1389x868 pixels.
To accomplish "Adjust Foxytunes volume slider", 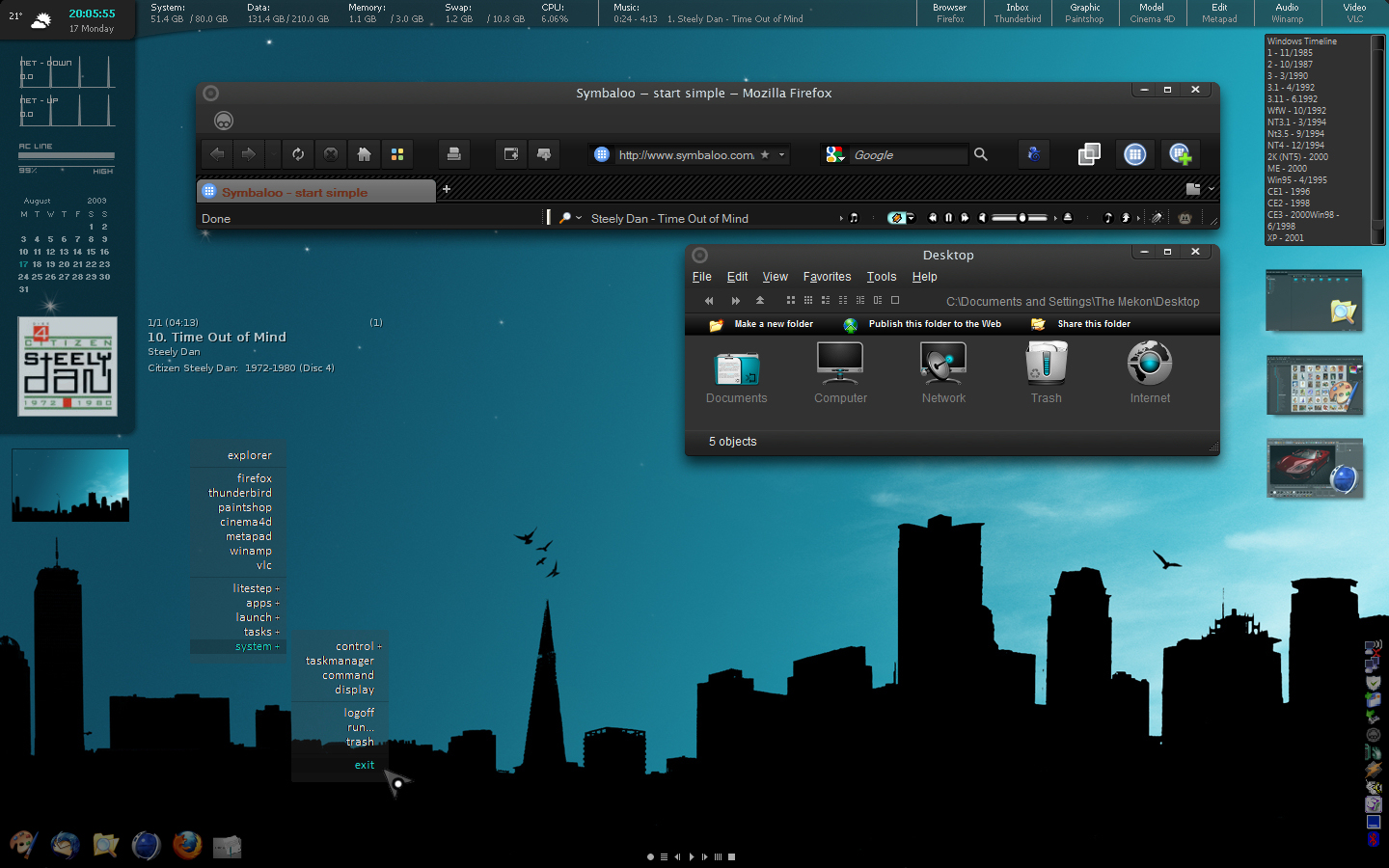I will tap(1021, 218).
